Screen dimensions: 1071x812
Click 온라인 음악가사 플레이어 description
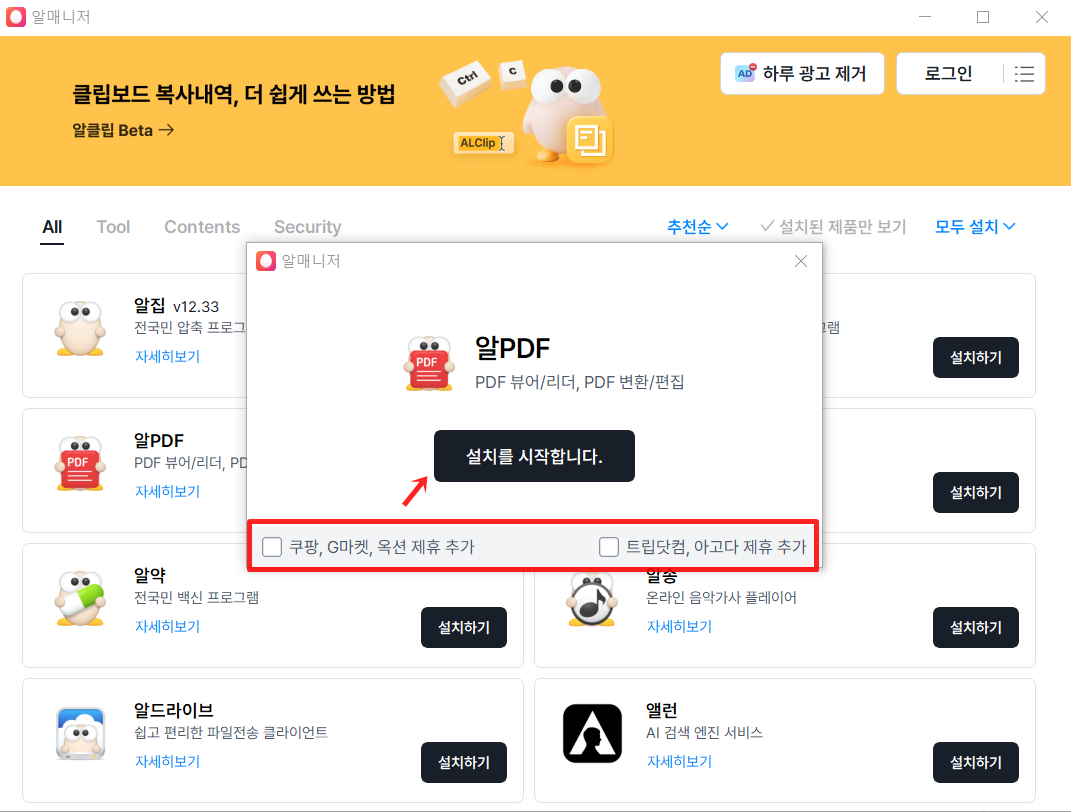[721, 598]
